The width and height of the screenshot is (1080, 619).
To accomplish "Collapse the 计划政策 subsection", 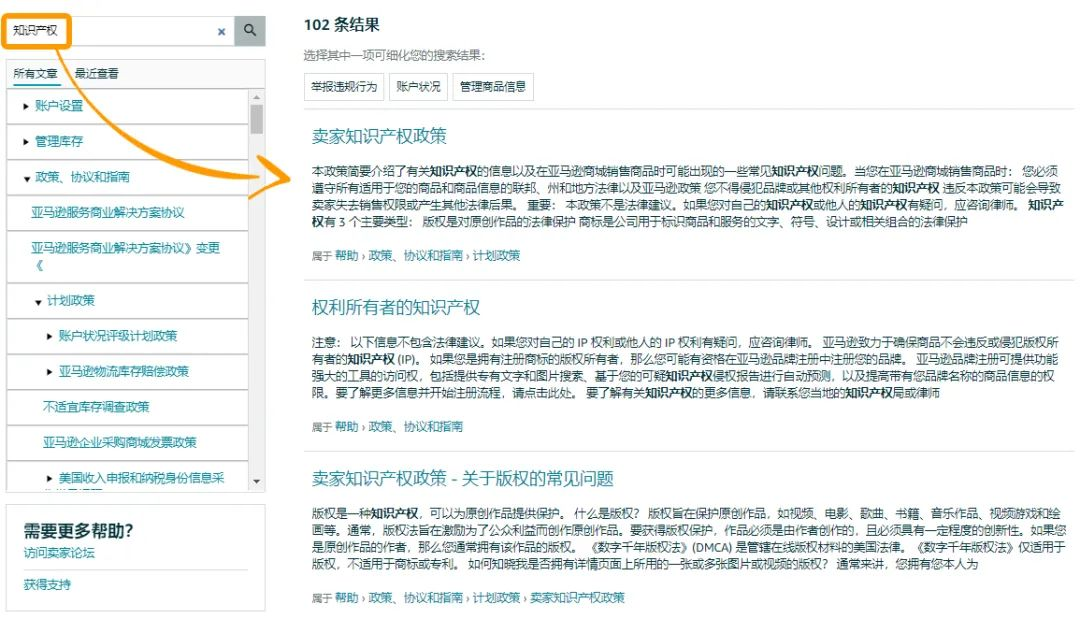I will (38, 301).
